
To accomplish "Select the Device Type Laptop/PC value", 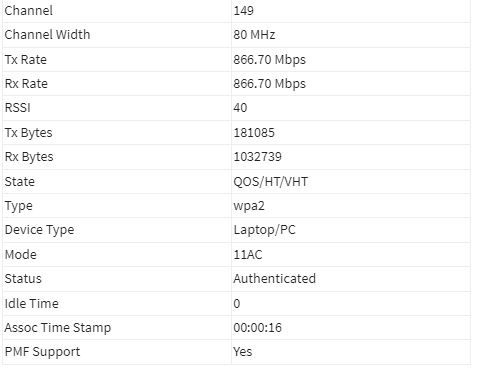I will point(264,230).
